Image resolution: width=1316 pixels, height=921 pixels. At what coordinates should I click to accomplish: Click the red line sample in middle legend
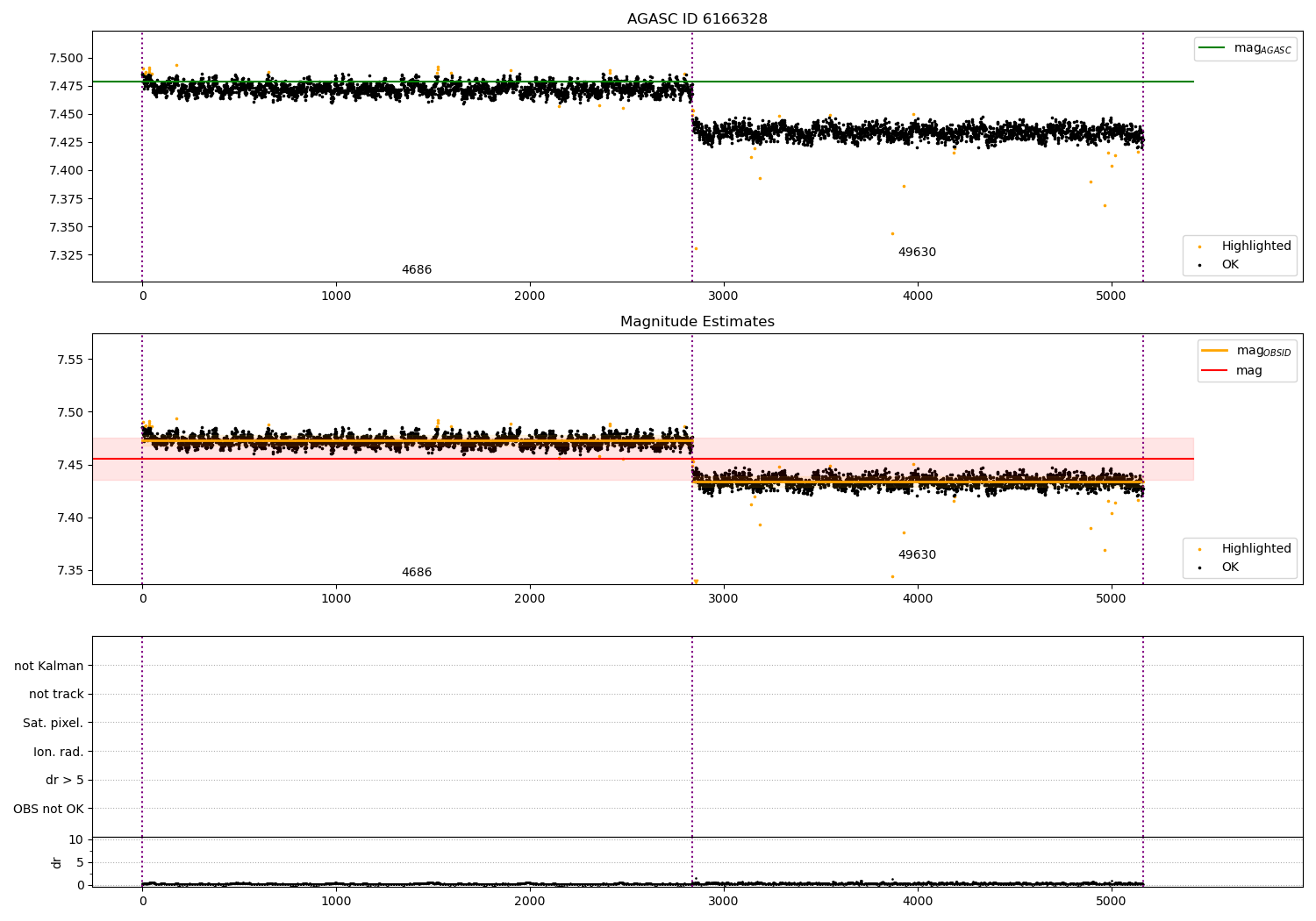[x=1215, y=370]
